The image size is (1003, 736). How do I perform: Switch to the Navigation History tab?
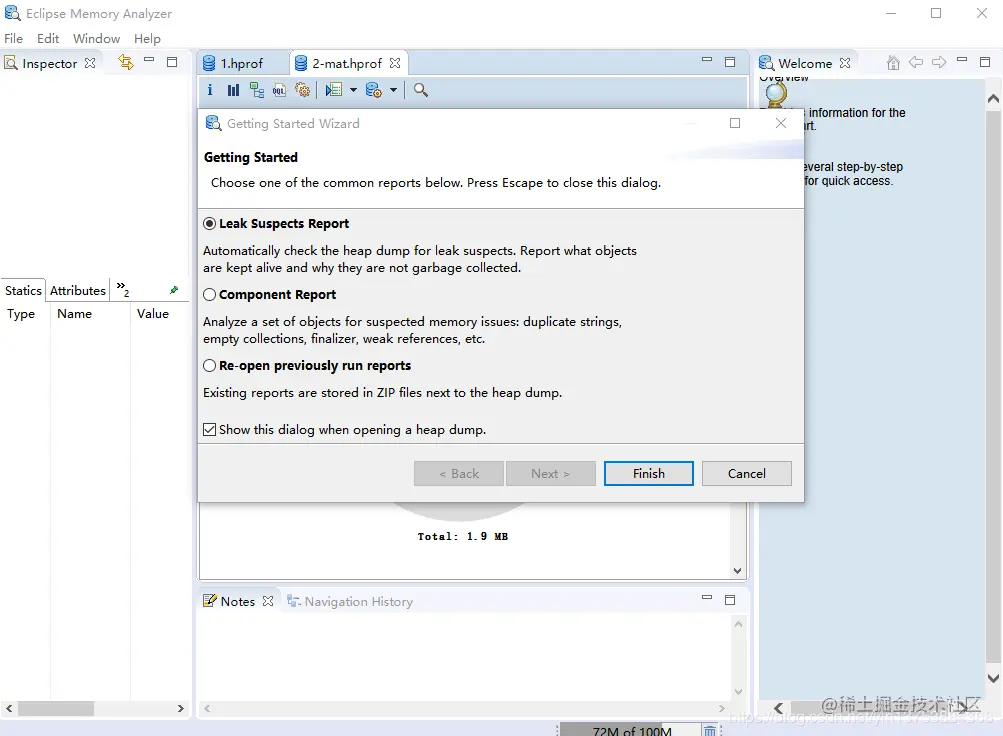point(350,601)
